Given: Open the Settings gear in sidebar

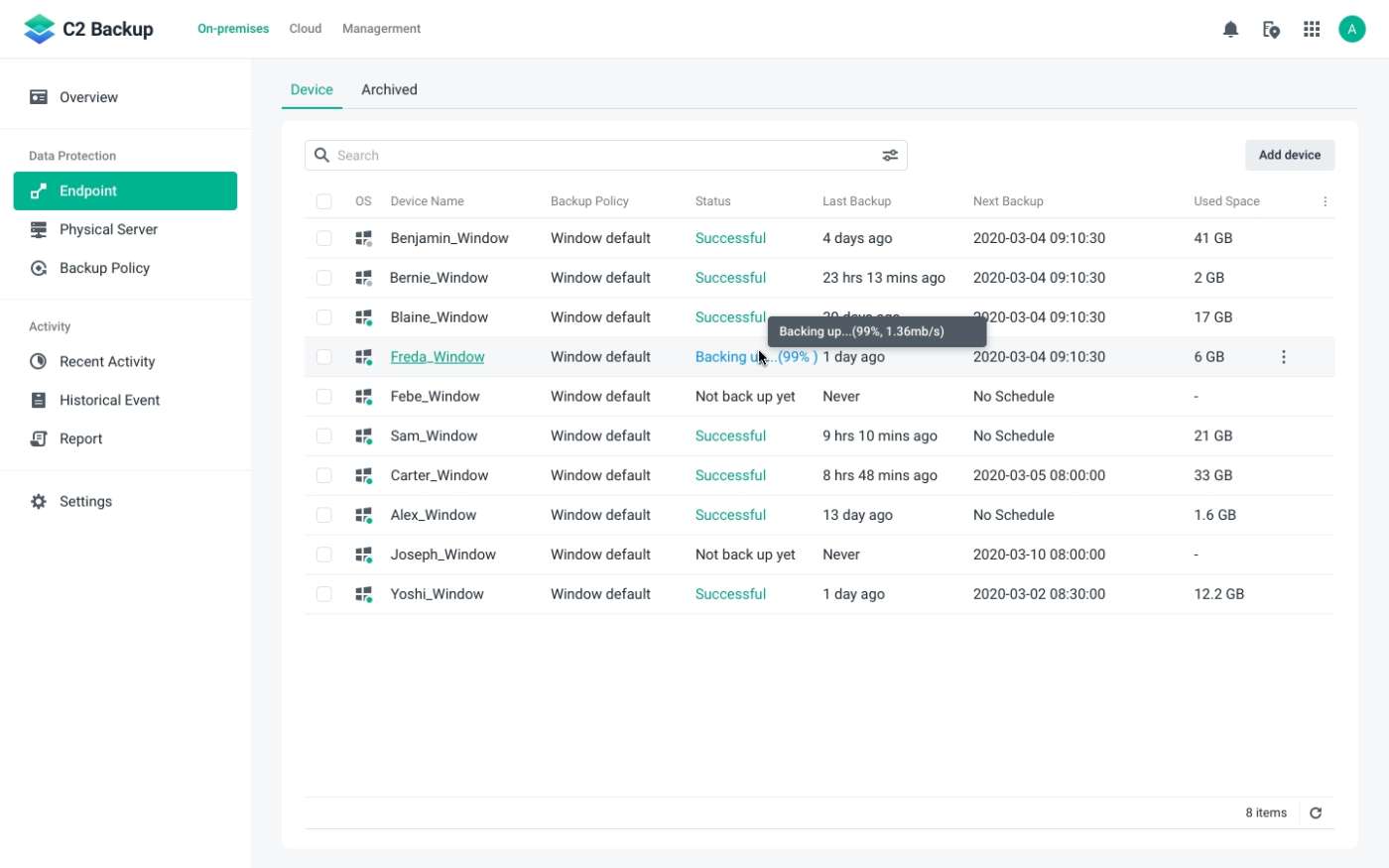Looking at the screenshot, I should pos(39,502).
